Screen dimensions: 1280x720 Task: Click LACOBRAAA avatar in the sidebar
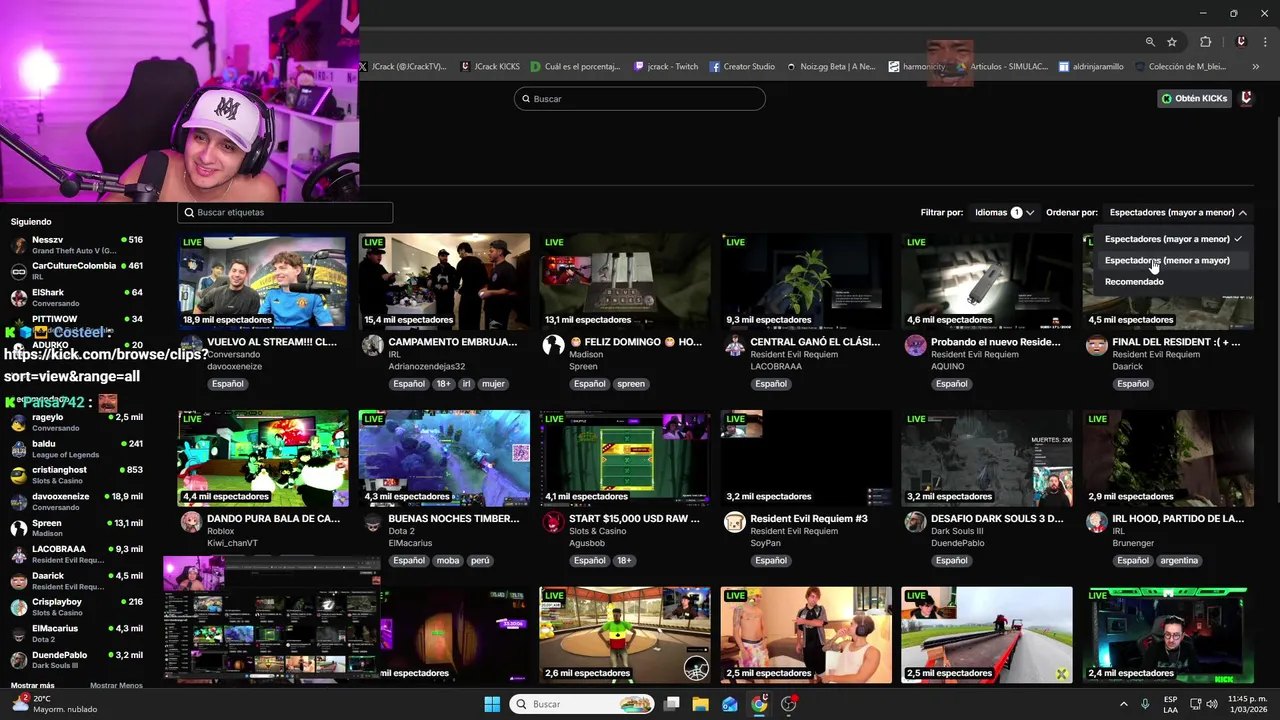pyautogui.click(x=19, y=554)
